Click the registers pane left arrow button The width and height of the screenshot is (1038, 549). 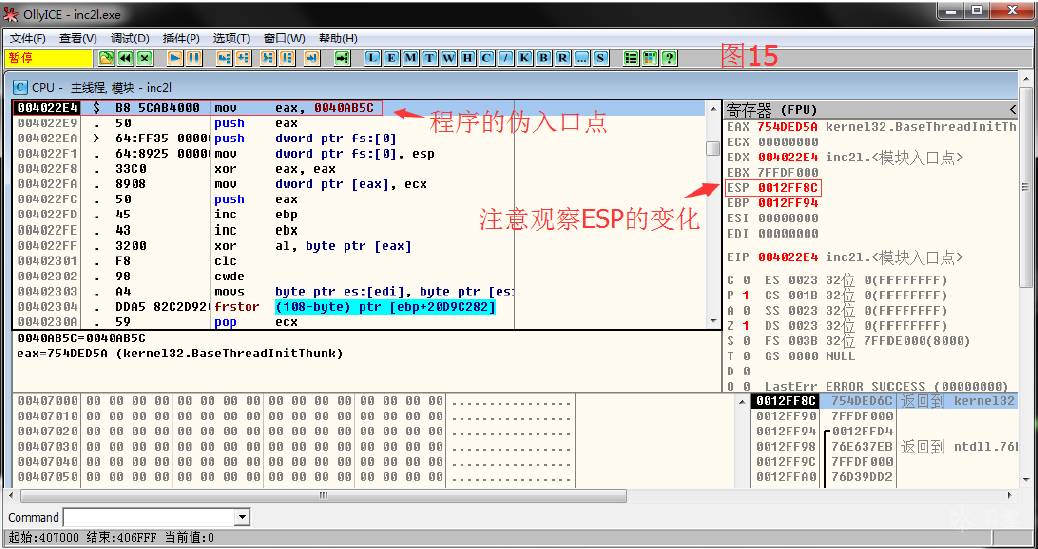(x=1014, y=109)
